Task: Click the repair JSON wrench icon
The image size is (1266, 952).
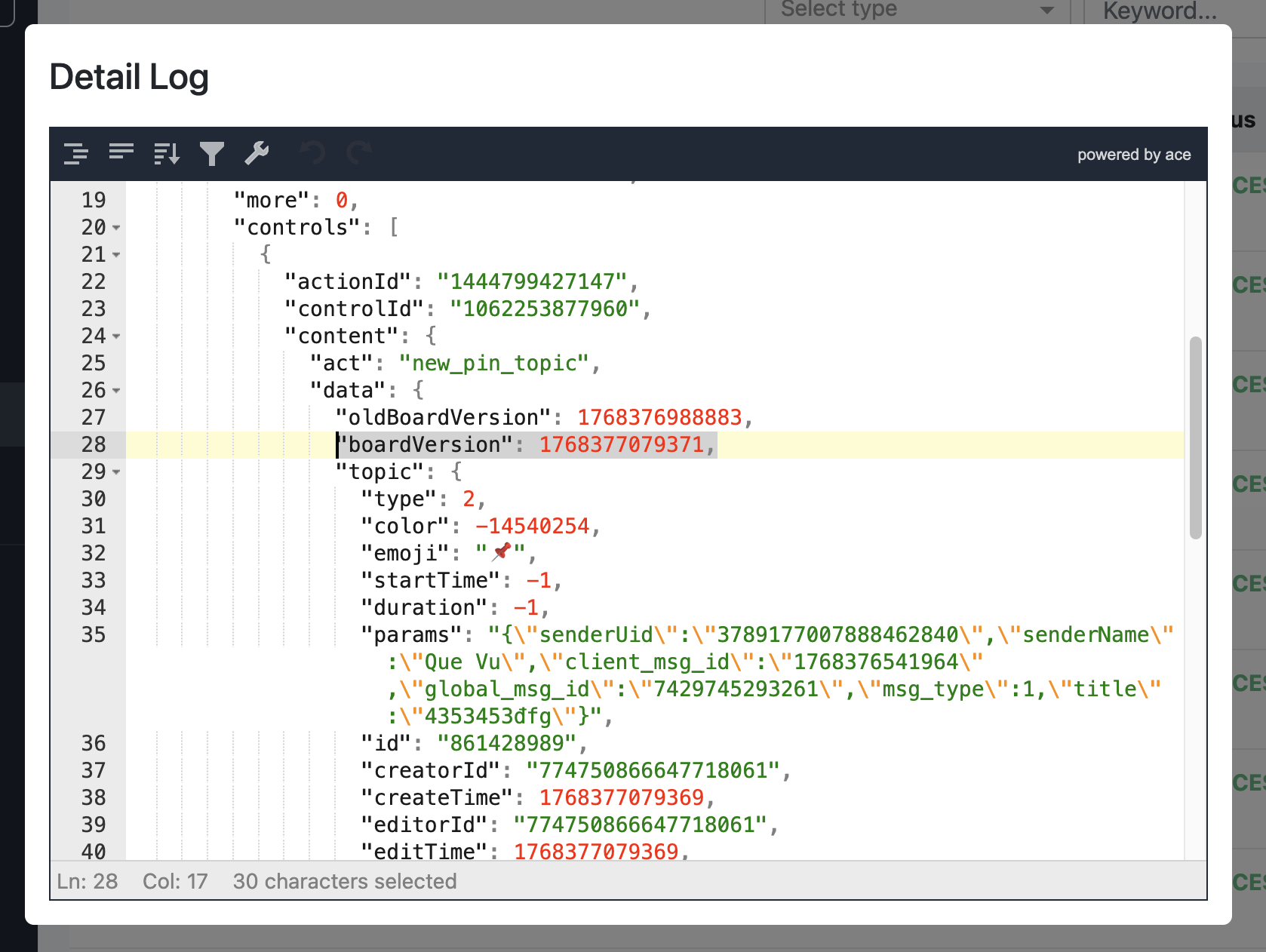Action: (x=257, y=154)
